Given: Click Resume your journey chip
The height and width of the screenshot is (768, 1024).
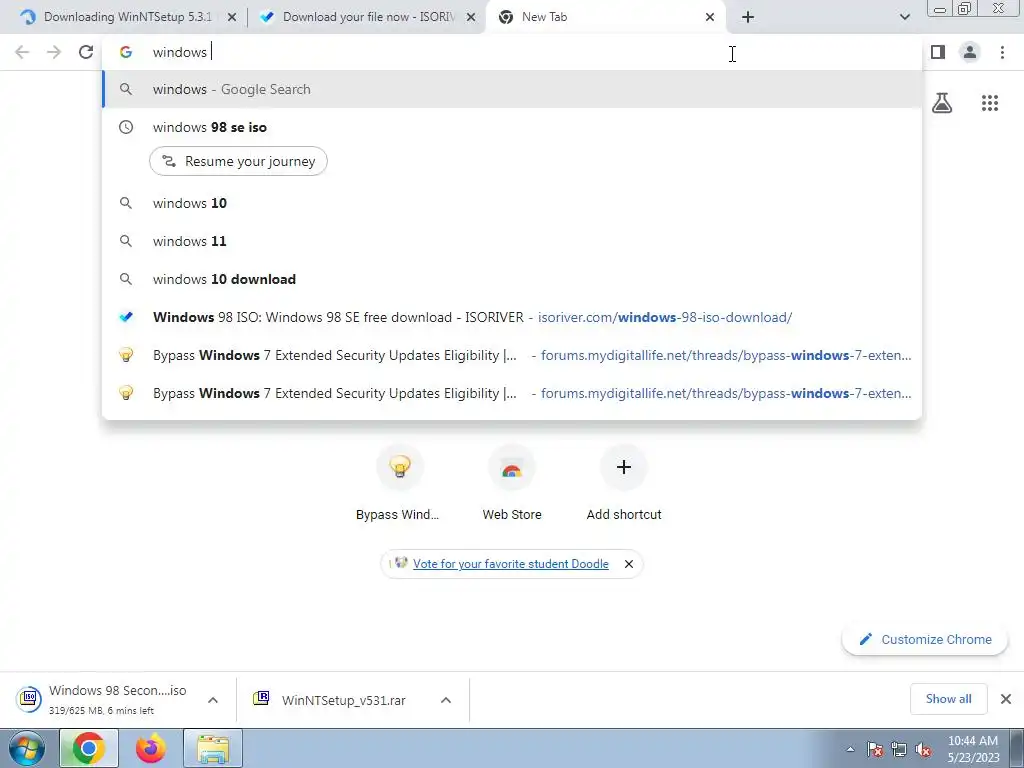Looking at the screenshot, I should point(238,161).
